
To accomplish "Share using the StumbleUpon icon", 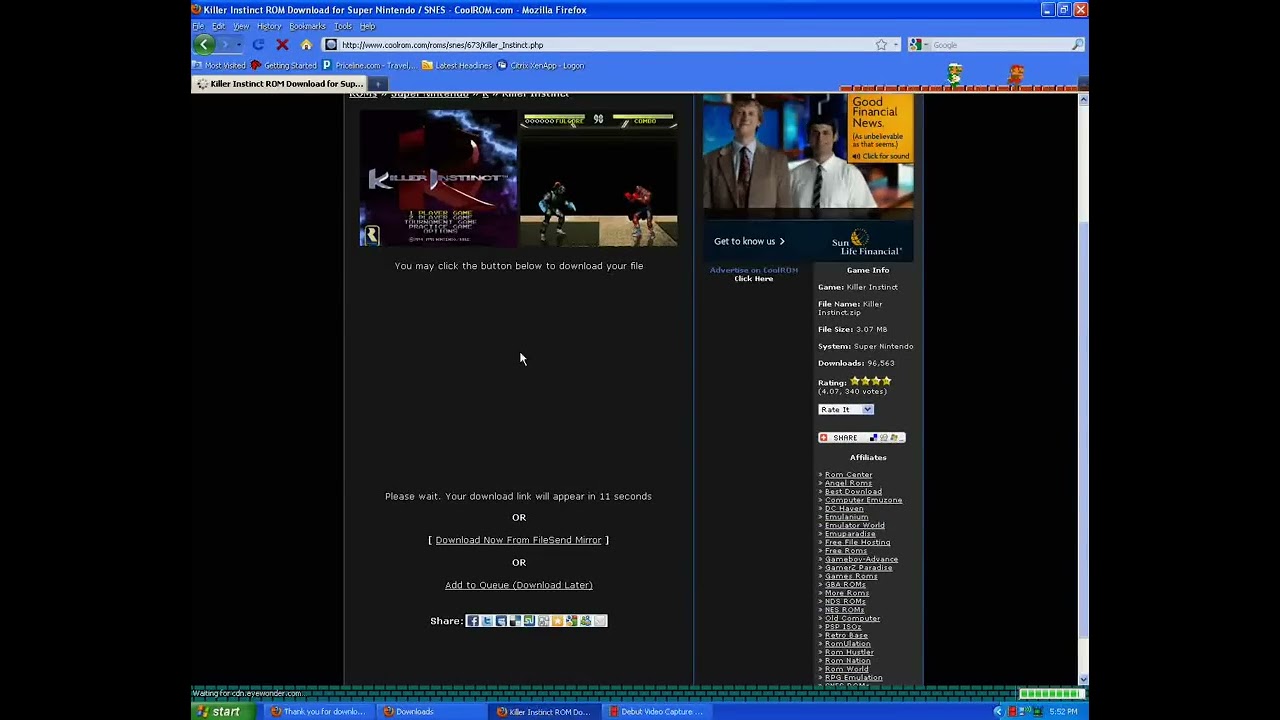I will (529, 621).
